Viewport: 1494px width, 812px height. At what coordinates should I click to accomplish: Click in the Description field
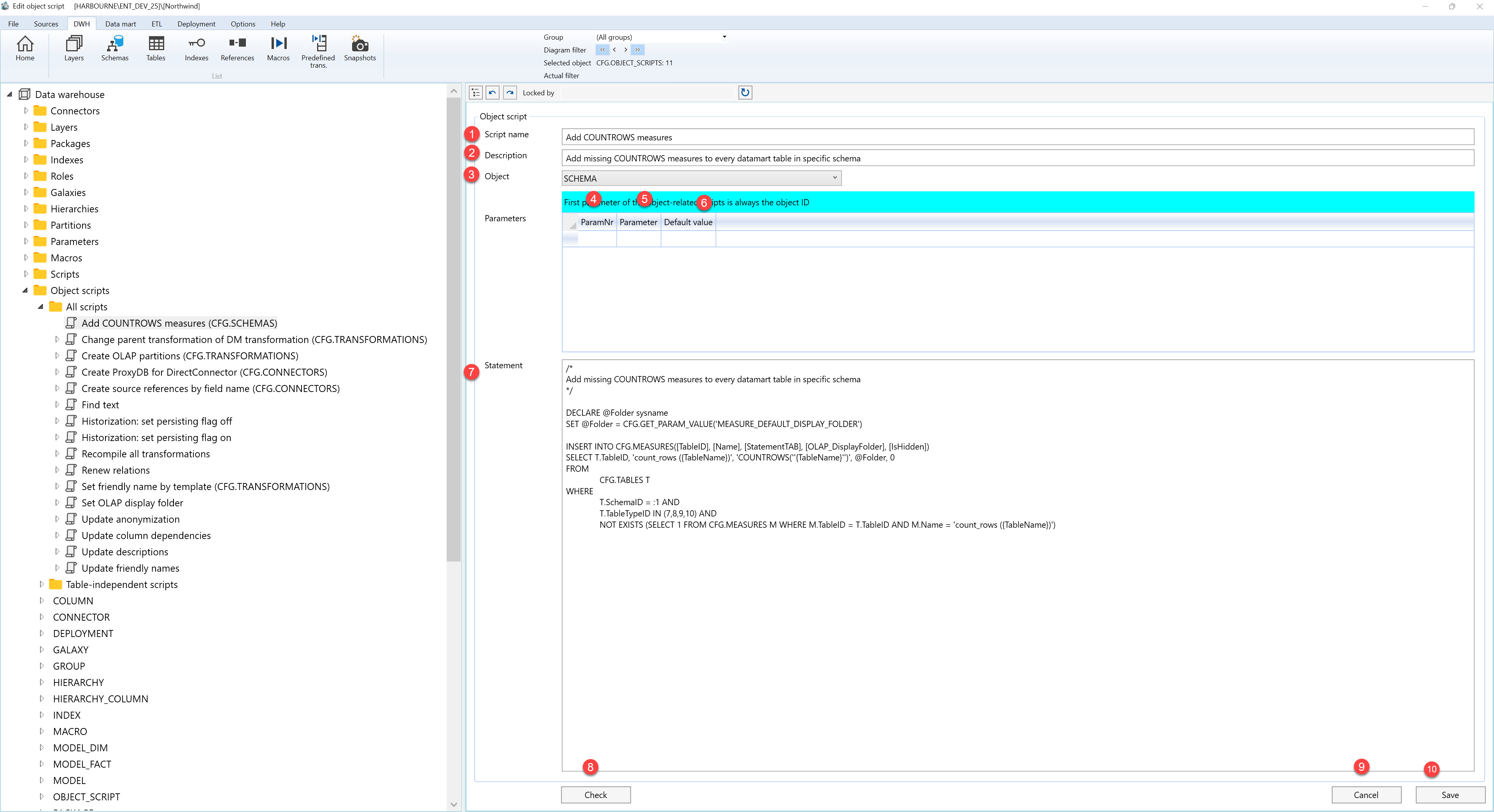click(1018, 158)
